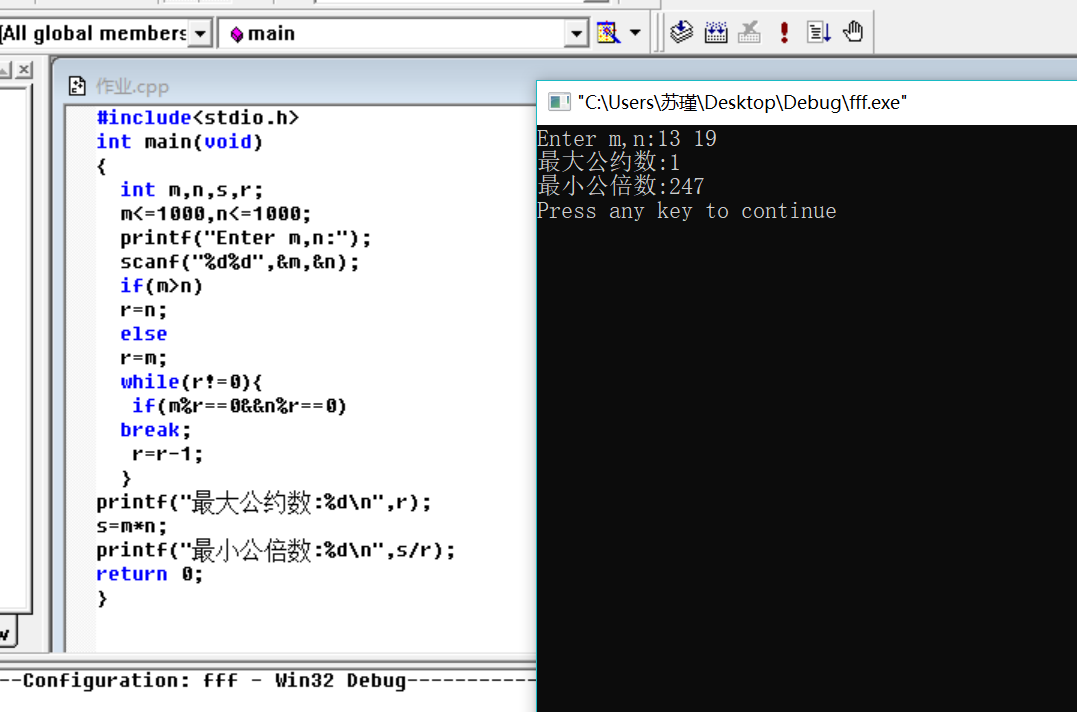
Task: Expand the WizardBar actions arrow menu
Action: [635, 32]
